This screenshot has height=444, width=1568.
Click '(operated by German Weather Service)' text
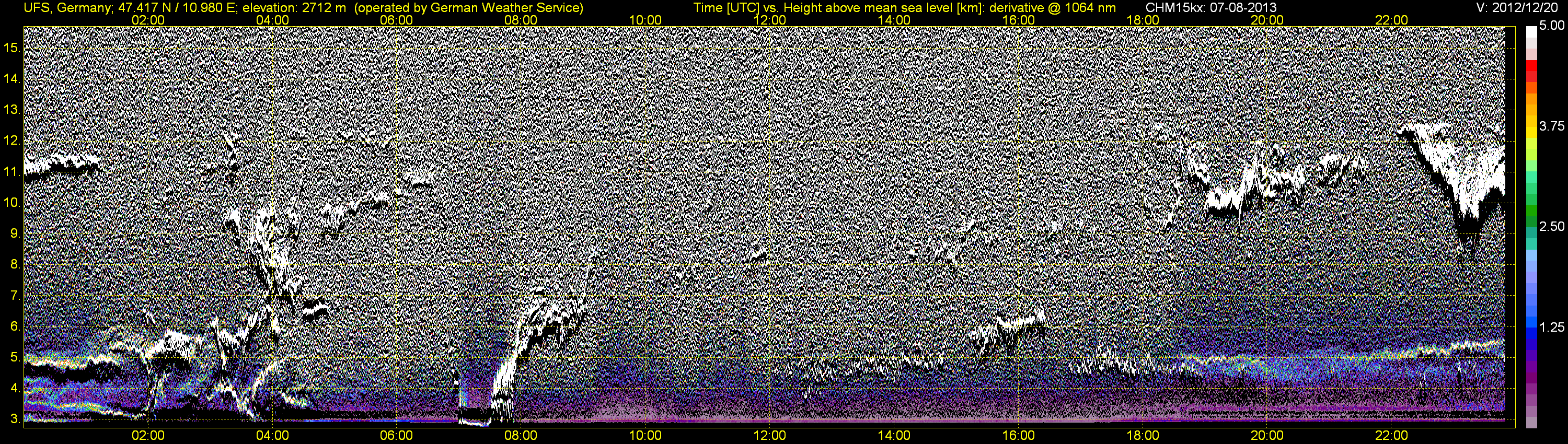[x=468, y=8]
